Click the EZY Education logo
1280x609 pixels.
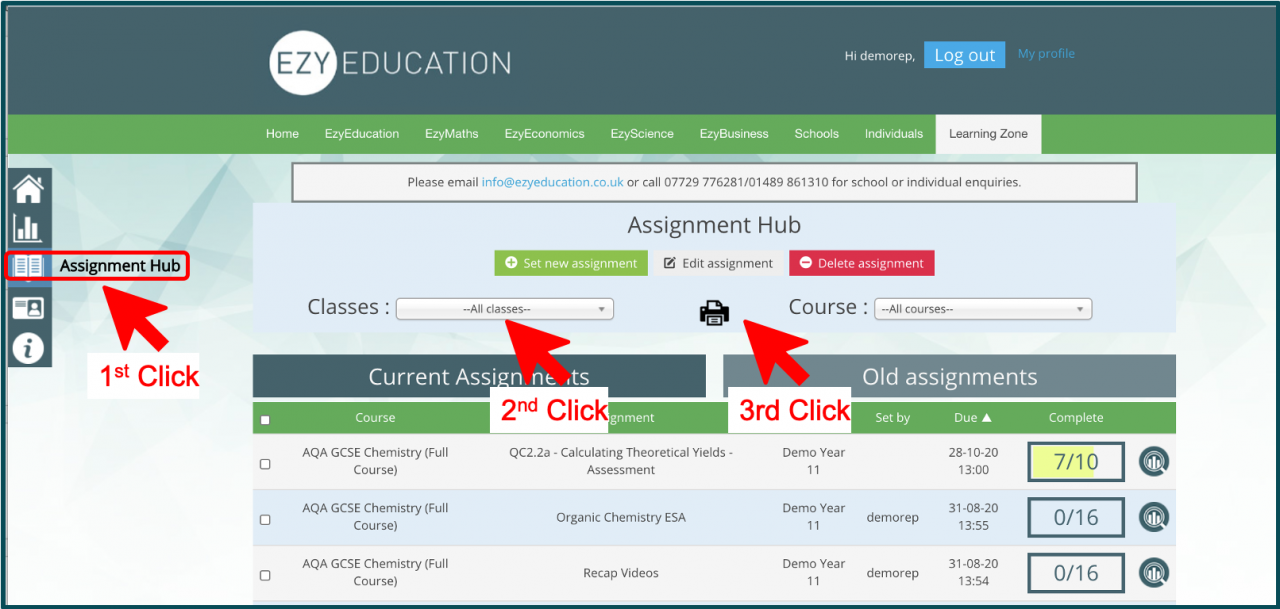point(390,62)
